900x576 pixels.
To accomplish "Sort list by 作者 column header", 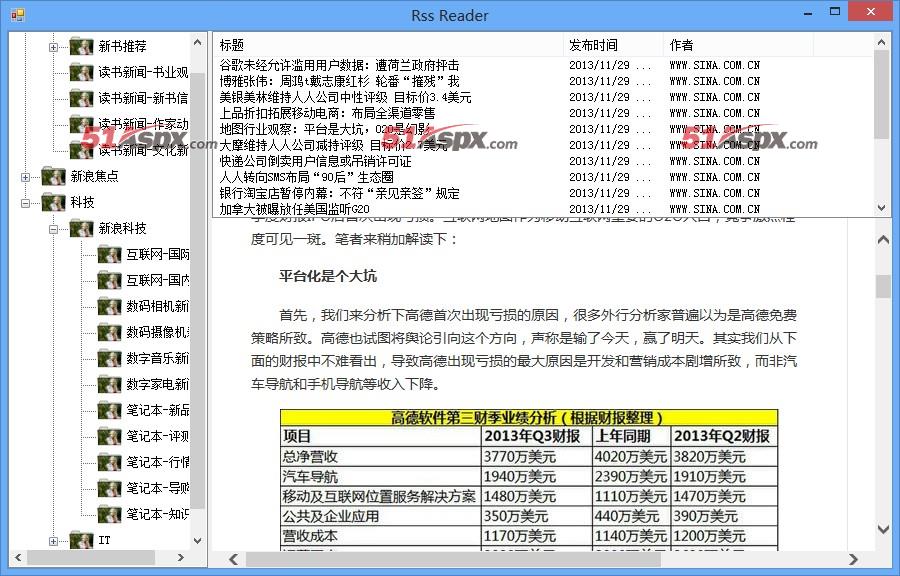I will (738, 45).
